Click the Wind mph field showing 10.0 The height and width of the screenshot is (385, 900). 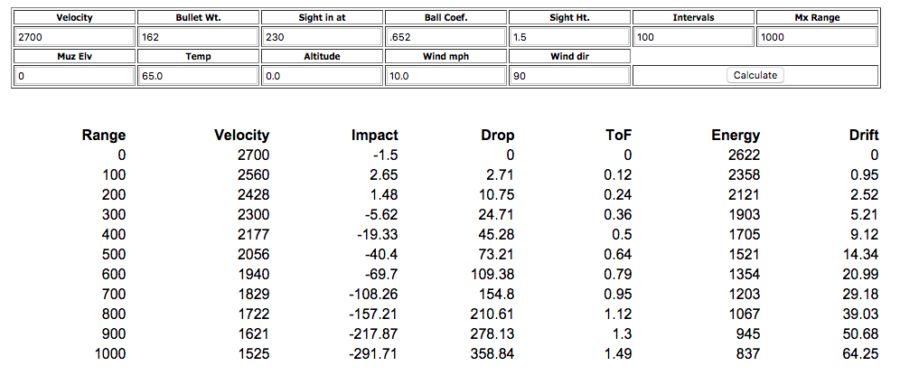[446, 76]
